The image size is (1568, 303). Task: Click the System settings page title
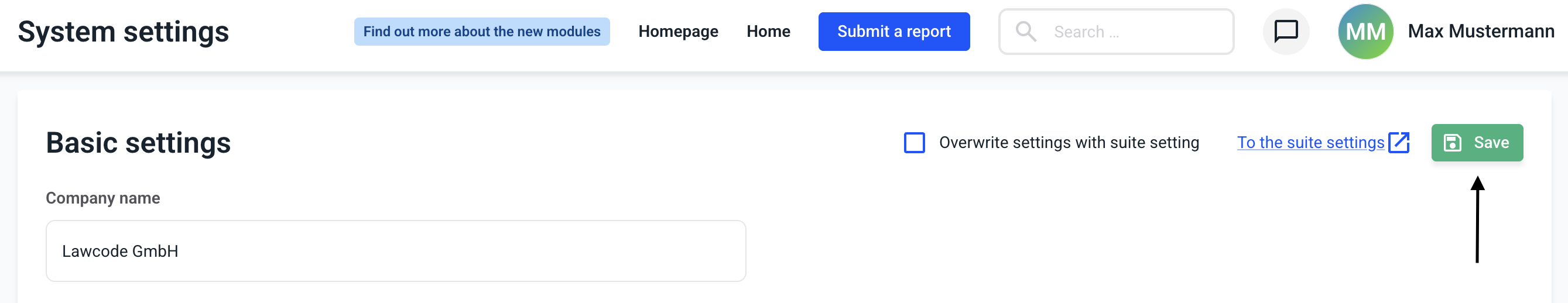click(x=124, y=32)
